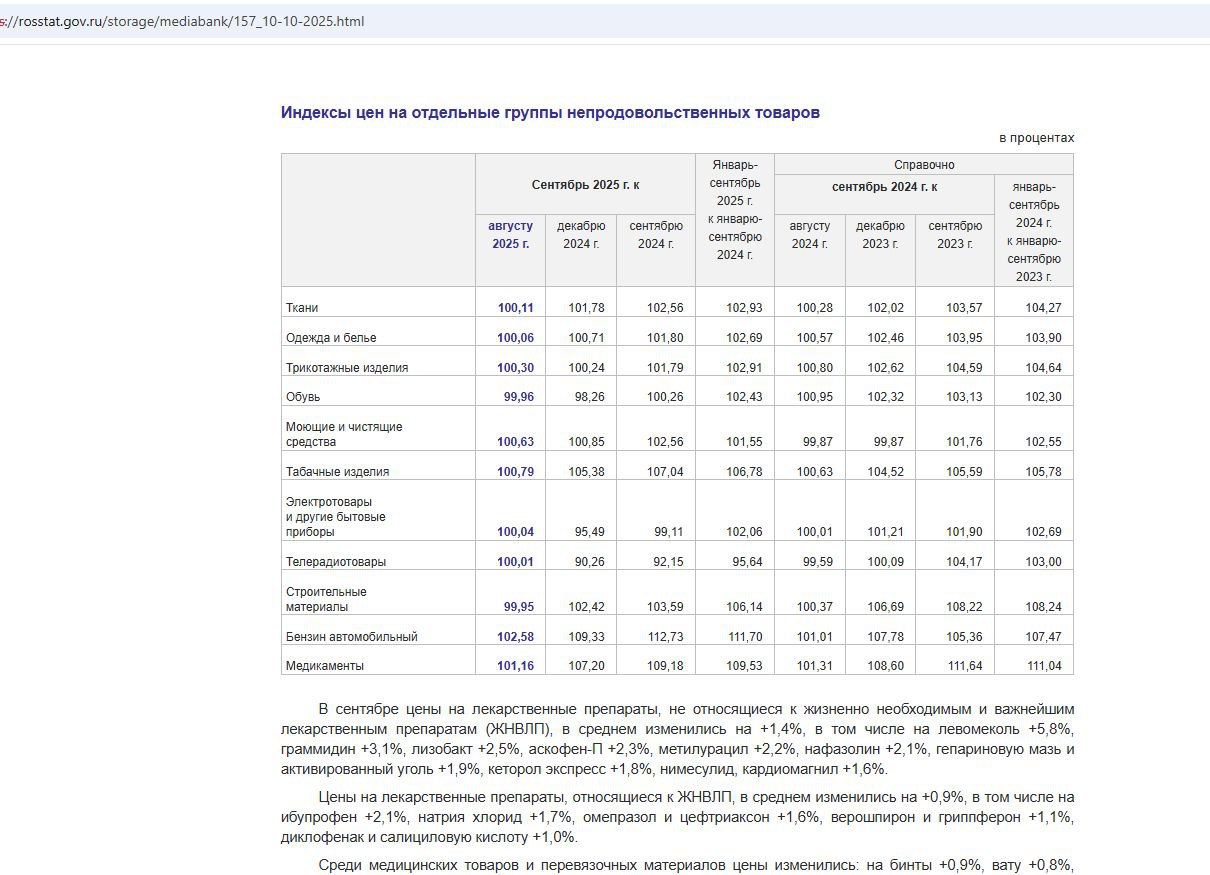
Task: Click the bold value 101,16 in Медикаменты row
Action: 515,666
